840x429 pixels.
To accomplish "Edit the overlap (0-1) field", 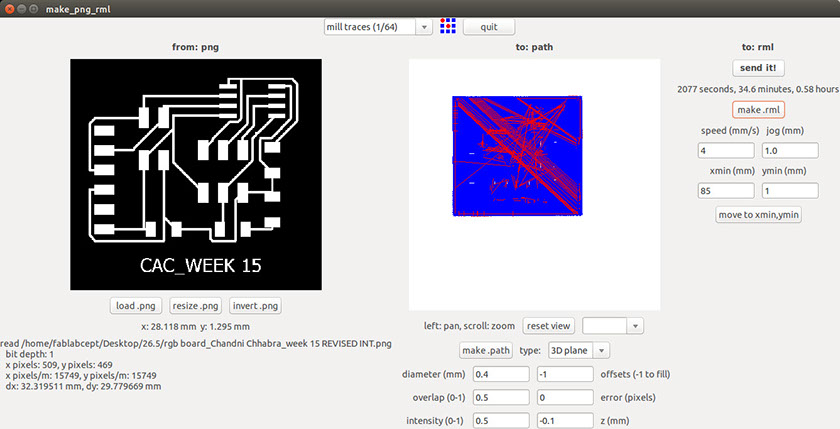I will tap(501, 397).
